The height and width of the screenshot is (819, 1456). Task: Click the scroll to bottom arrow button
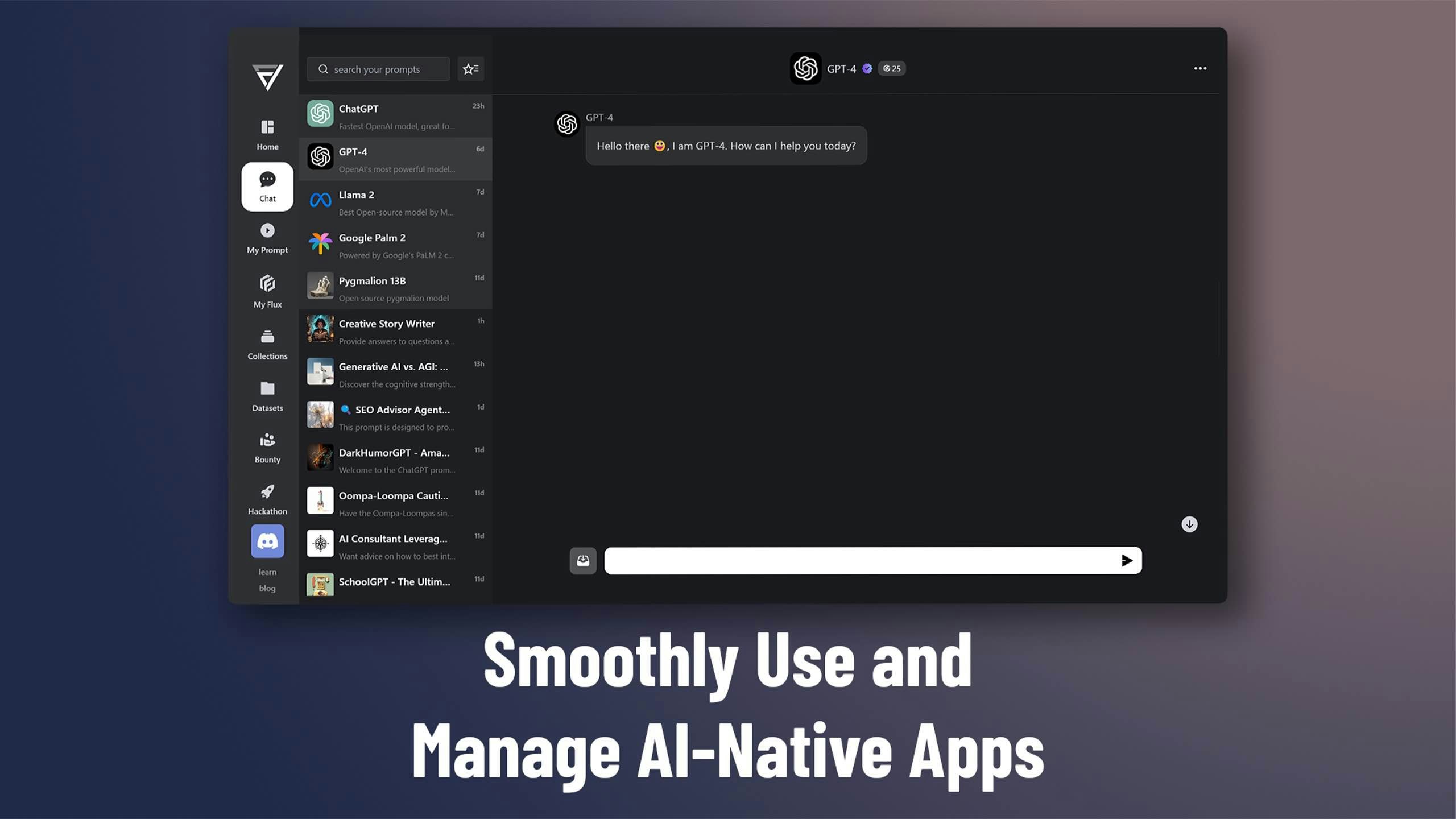1189,524
